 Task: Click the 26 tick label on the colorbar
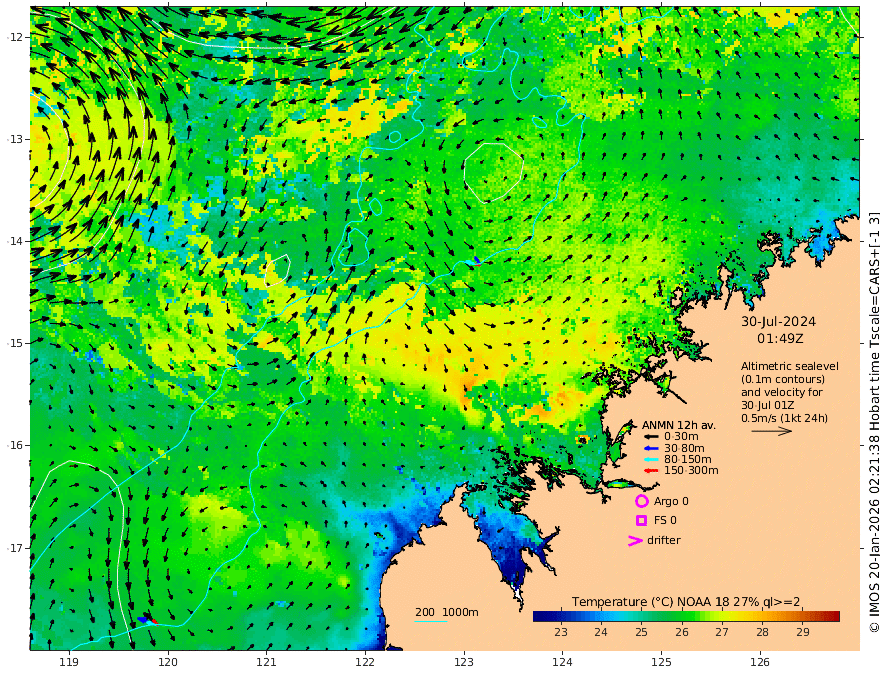[682, 632]
